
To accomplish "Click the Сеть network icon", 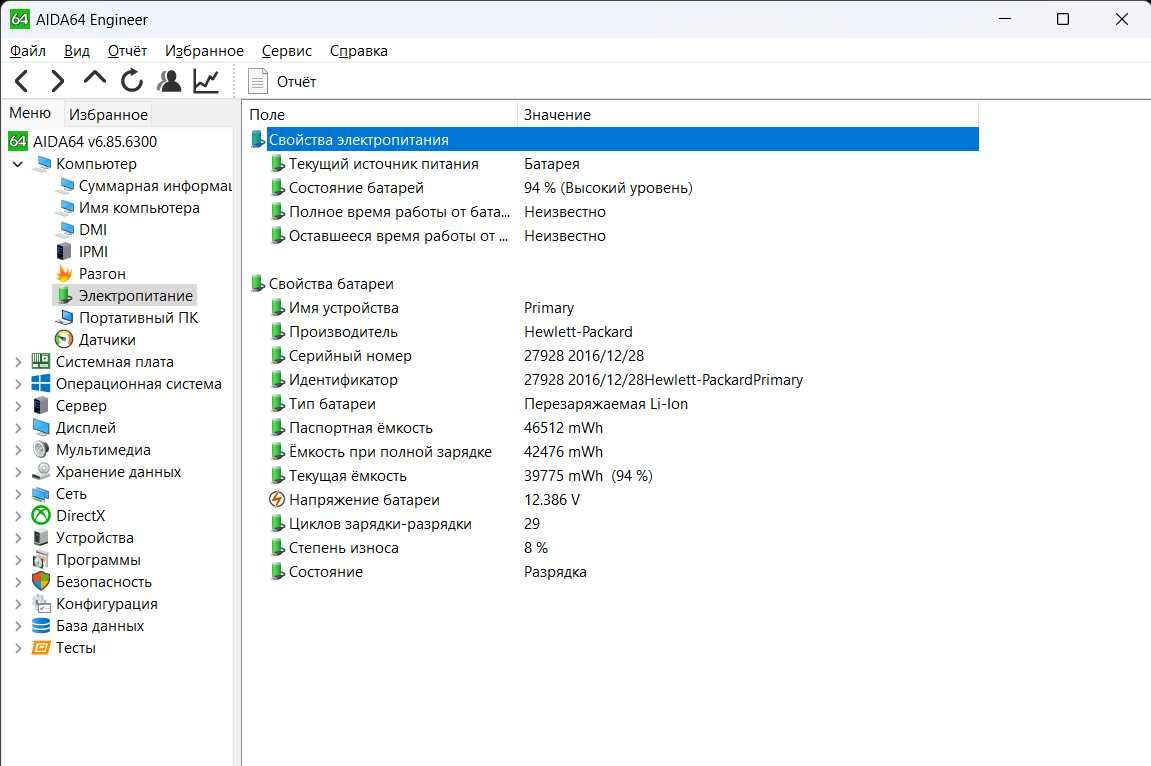I will click(41, 494).
